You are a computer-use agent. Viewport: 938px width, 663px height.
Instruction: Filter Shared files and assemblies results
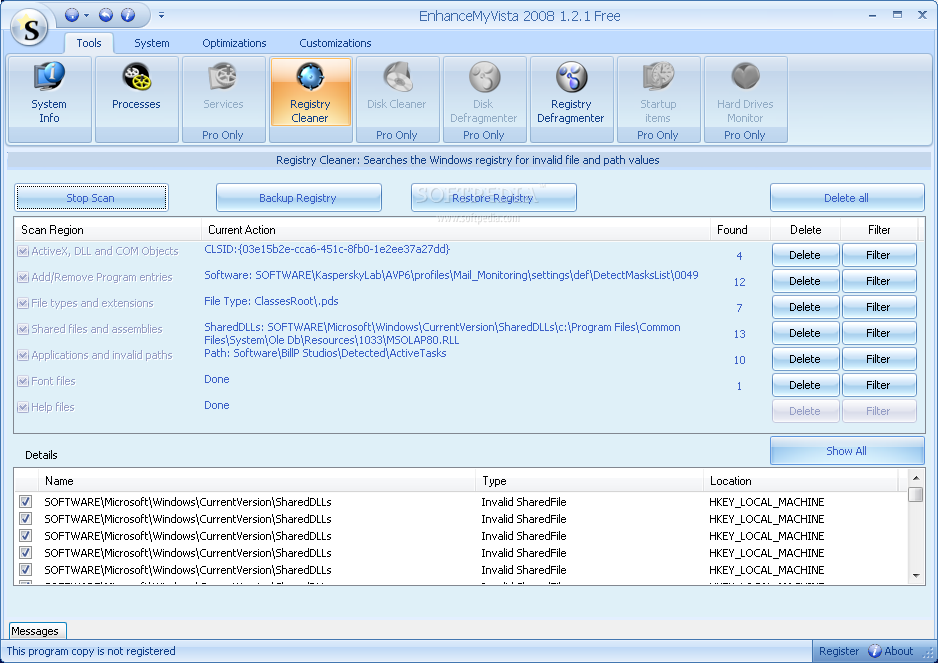pos(879,333)
